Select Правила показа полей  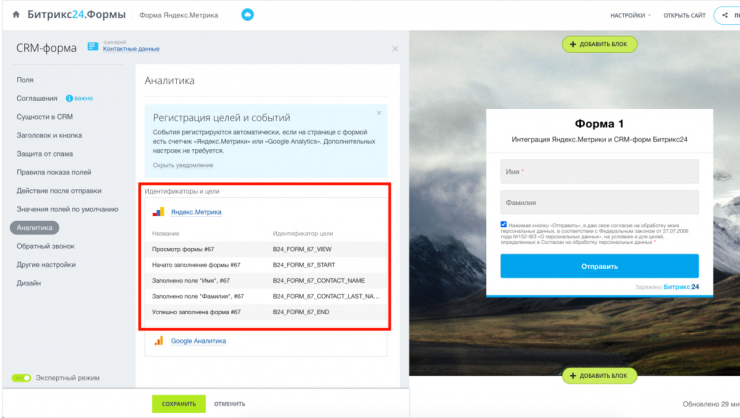pos(54,172)
